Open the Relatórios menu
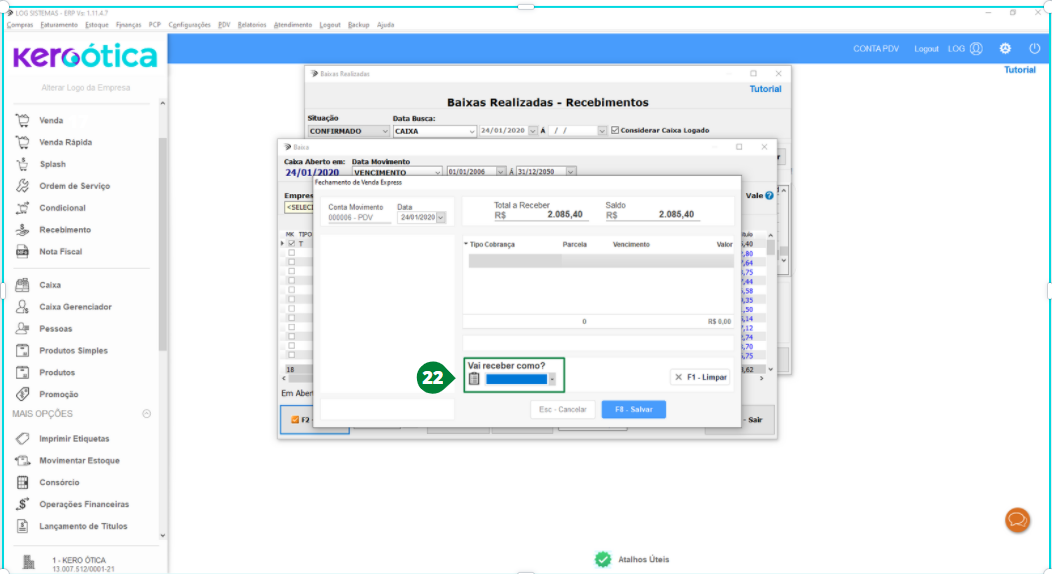Screen dimensions: 1052x574 click(x=252, y=25)
